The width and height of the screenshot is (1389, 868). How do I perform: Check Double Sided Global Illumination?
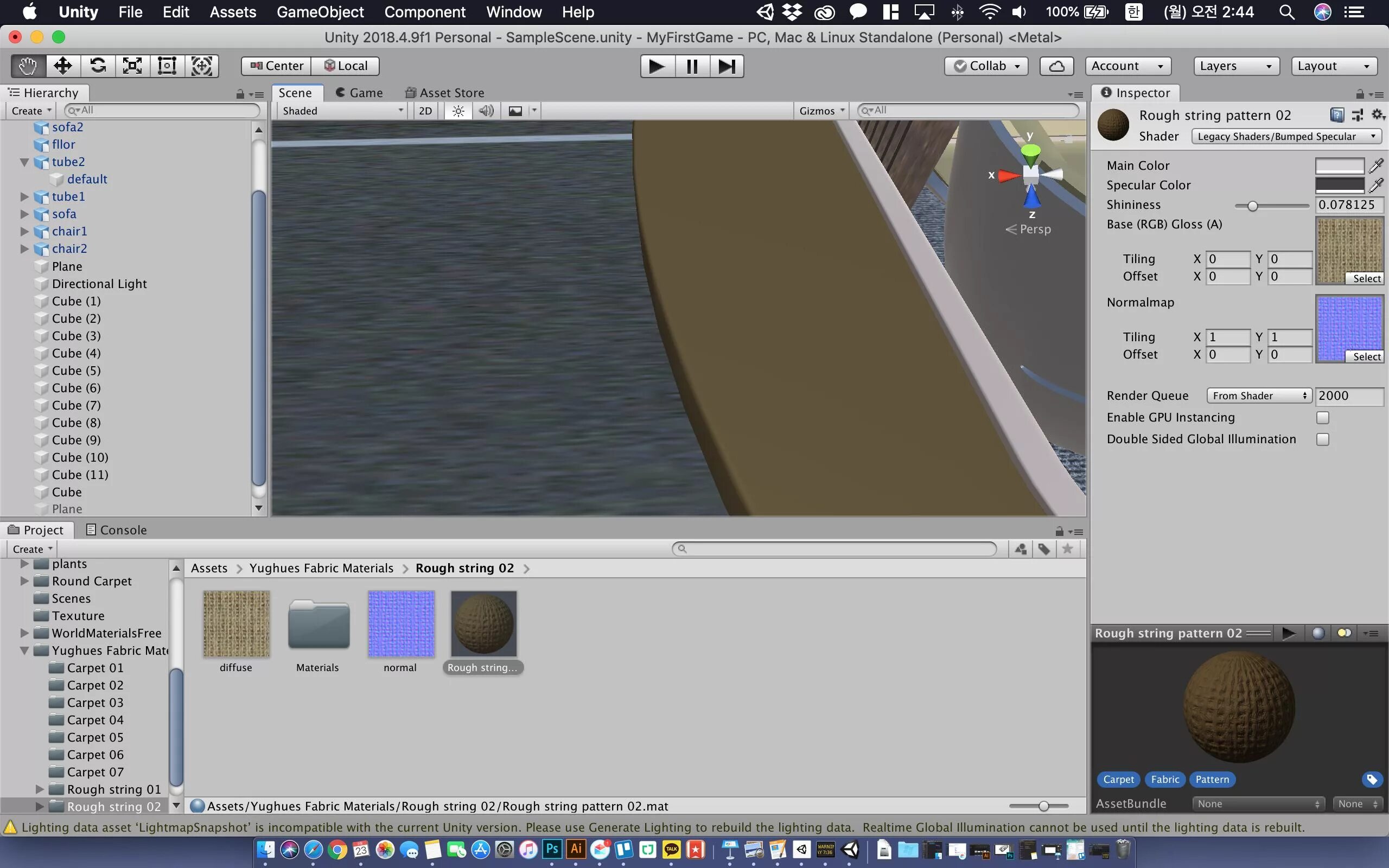coord(1322,439)
